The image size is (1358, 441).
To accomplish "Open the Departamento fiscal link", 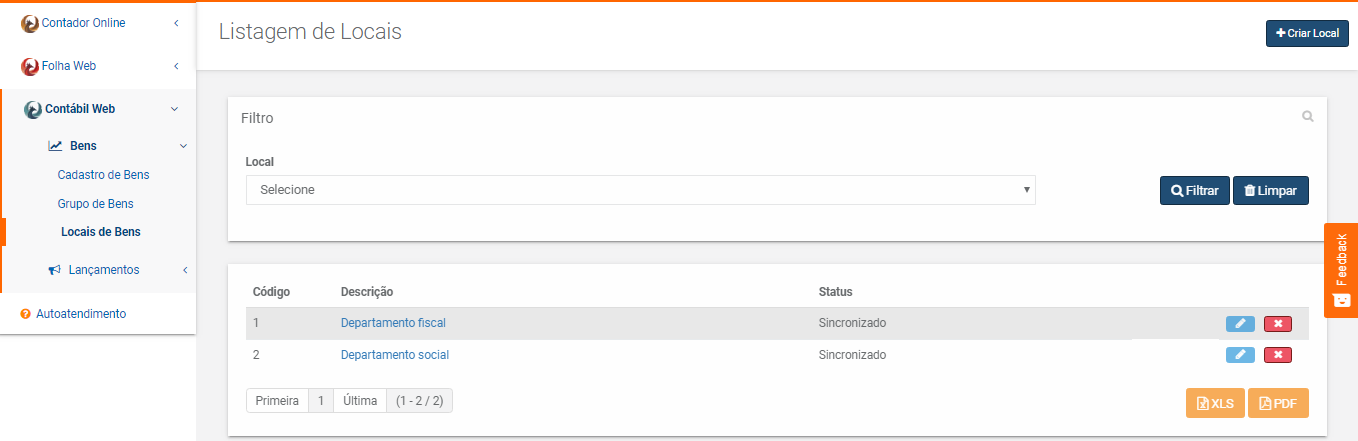I will tap(393, 323).
